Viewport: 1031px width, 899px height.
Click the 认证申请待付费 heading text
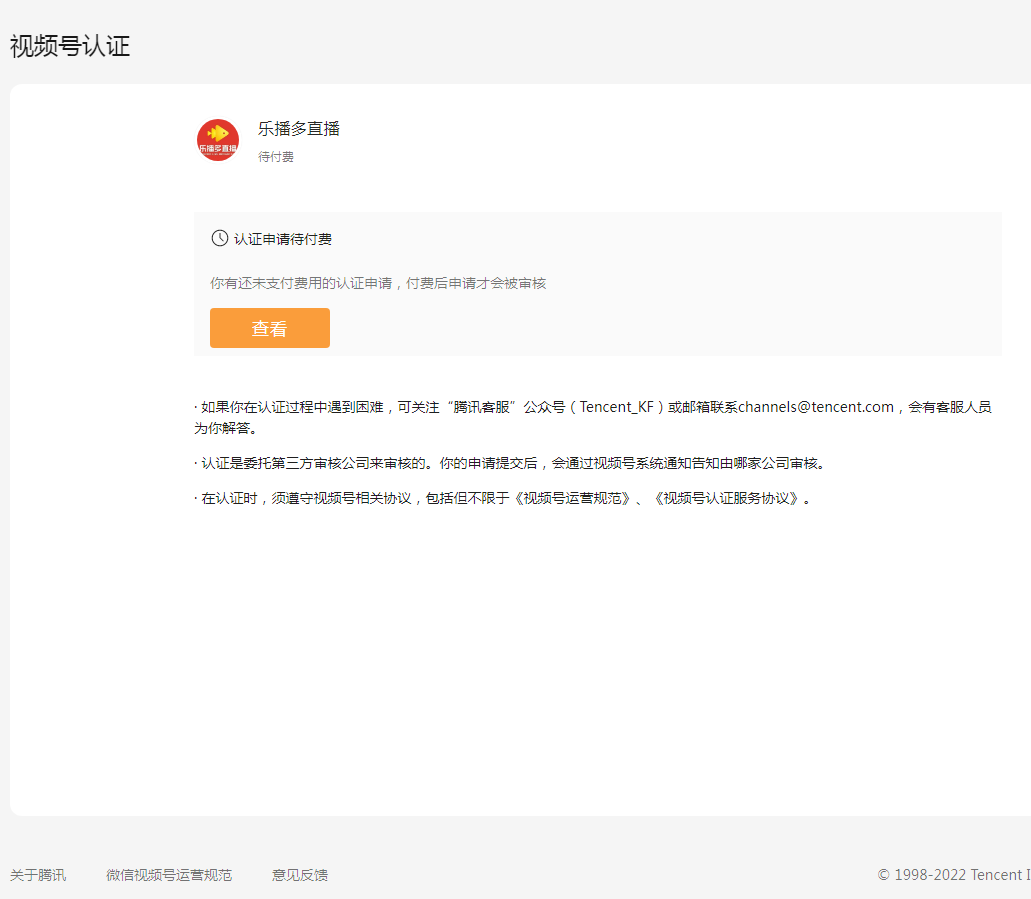[x=283, y=239]
